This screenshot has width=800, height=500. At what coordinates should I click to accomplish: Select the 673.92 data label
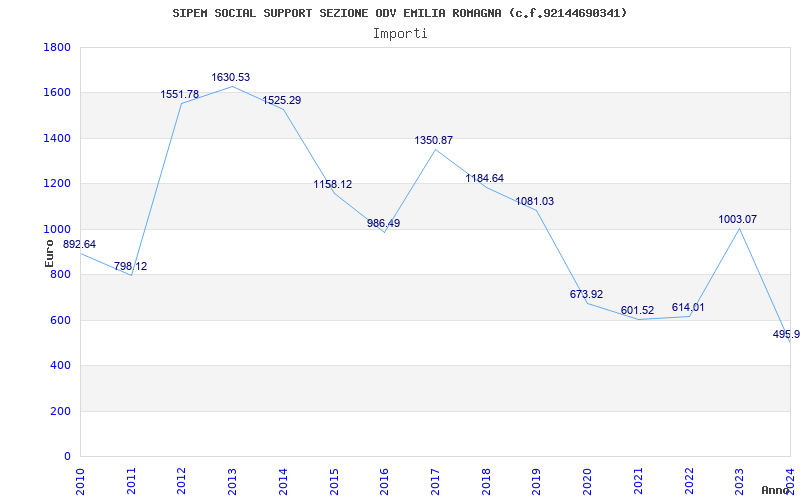point(586,294)
